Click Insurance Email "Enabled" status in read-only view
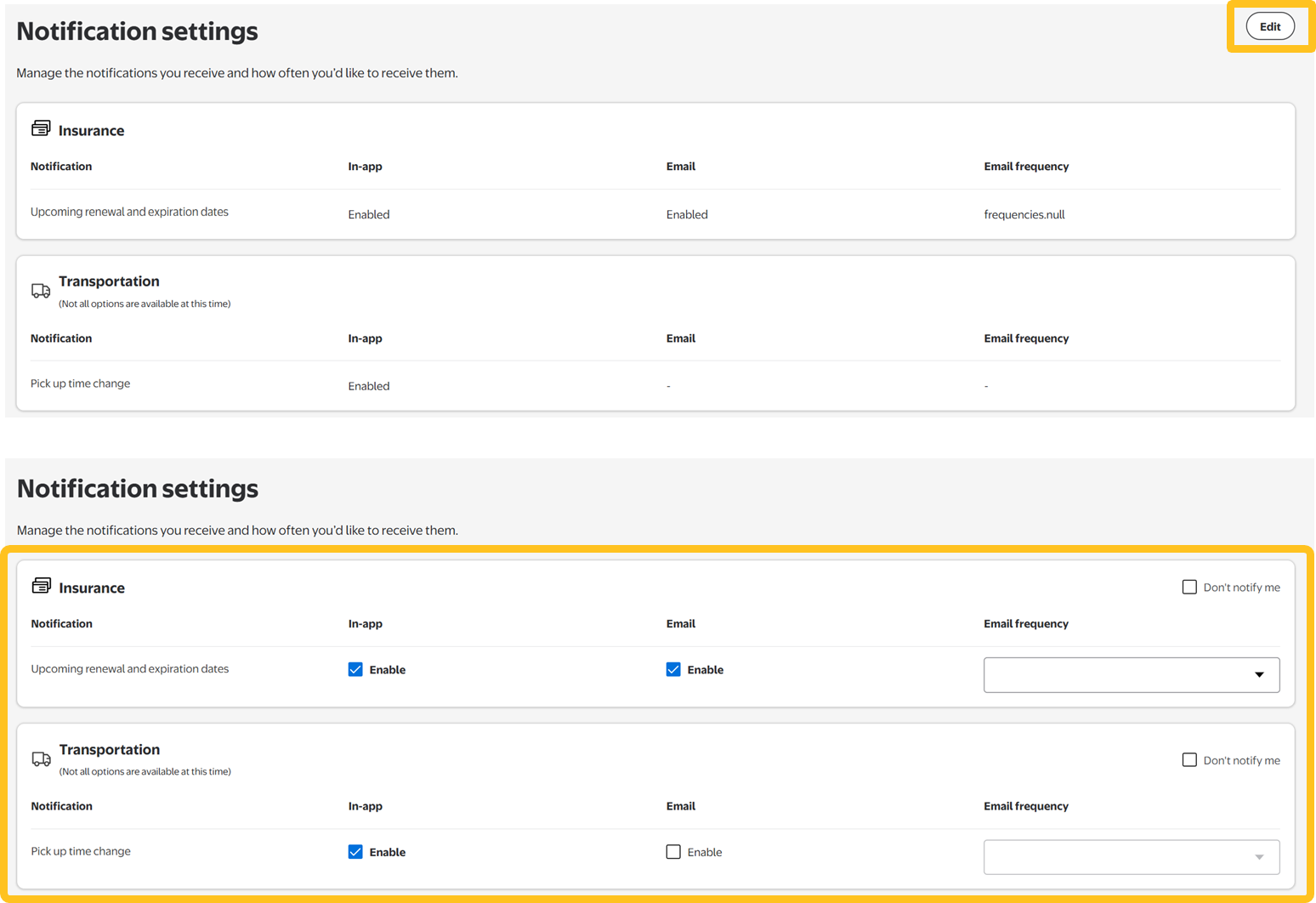Image resolution: width=1316 pixels, height=903 pixels. [x=687, y=214]
